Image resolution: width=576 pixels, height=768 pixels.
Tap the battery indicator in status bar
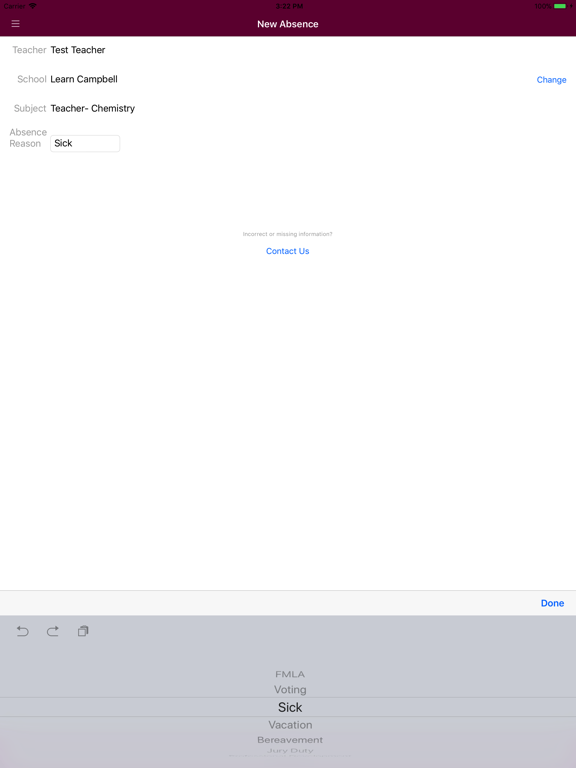coord(560,6)
